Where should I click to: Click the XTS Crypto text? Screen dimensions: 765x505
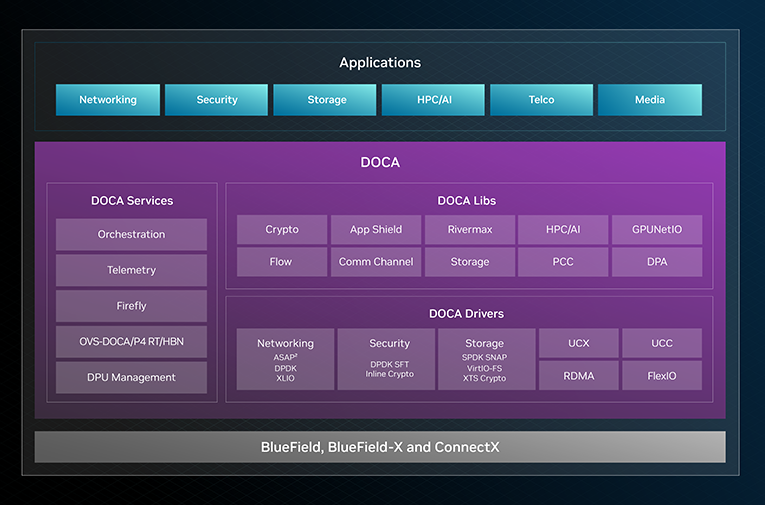484,378
